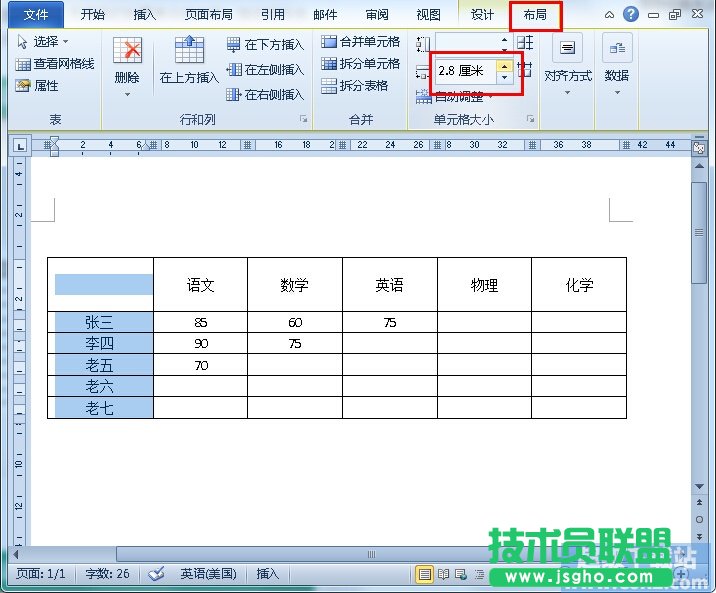Expand the 对齐方式 alignment dropdown
The width and height of the screenshot is (716, 593).
click(567, 76)
